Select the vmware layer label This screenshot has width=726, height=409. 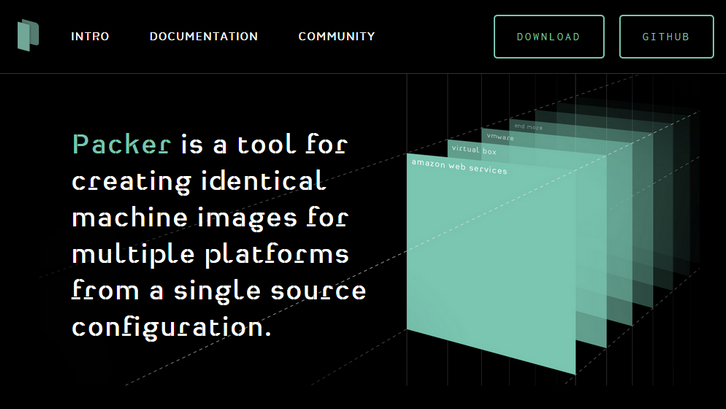(498, 137)
